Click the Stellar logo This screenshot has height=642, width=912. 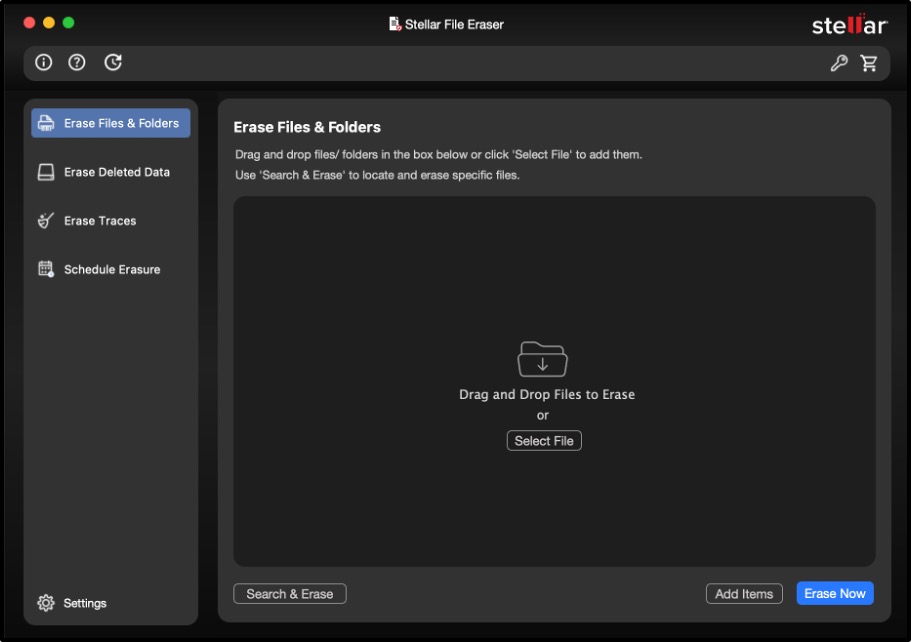click(849, 24)
